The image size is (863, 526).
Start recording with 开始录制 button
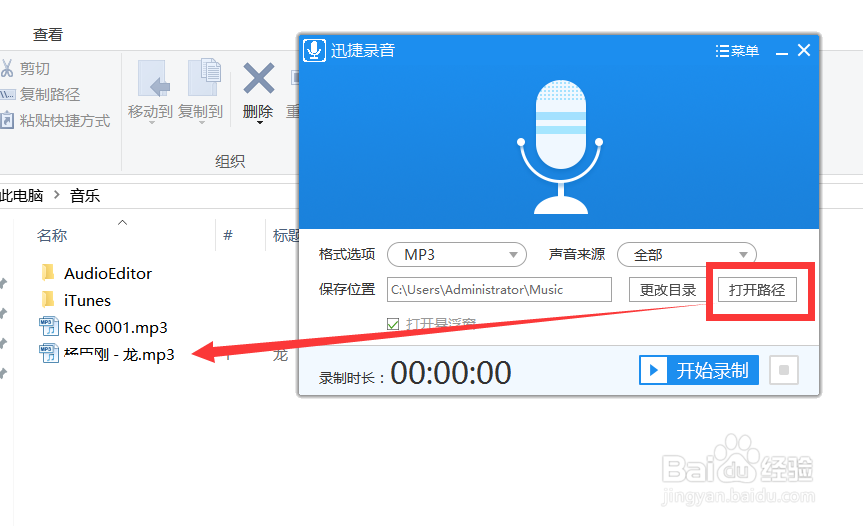[699, 370]
